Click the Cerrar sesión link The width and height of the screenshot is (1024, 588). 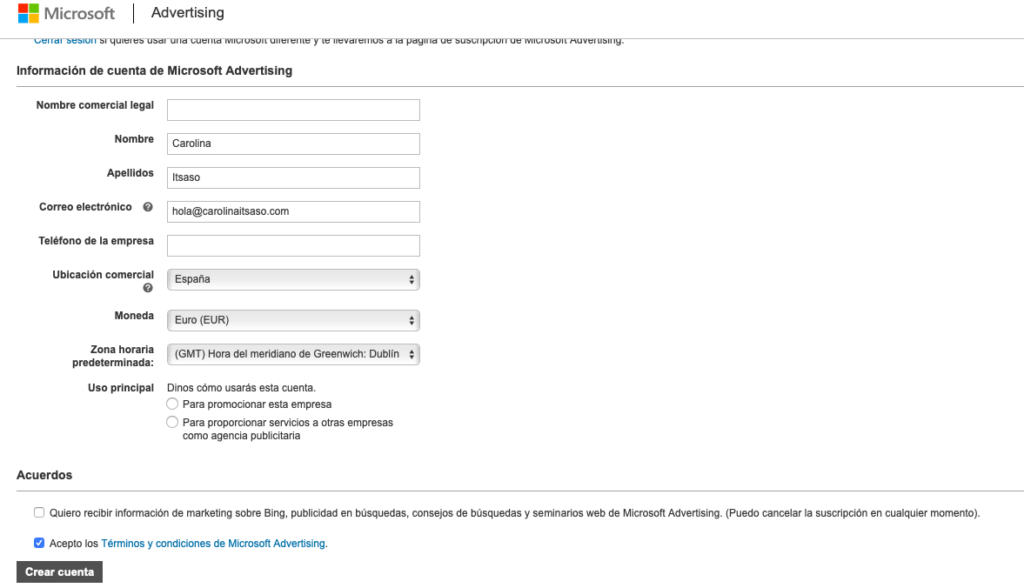(x=65, y=40)
